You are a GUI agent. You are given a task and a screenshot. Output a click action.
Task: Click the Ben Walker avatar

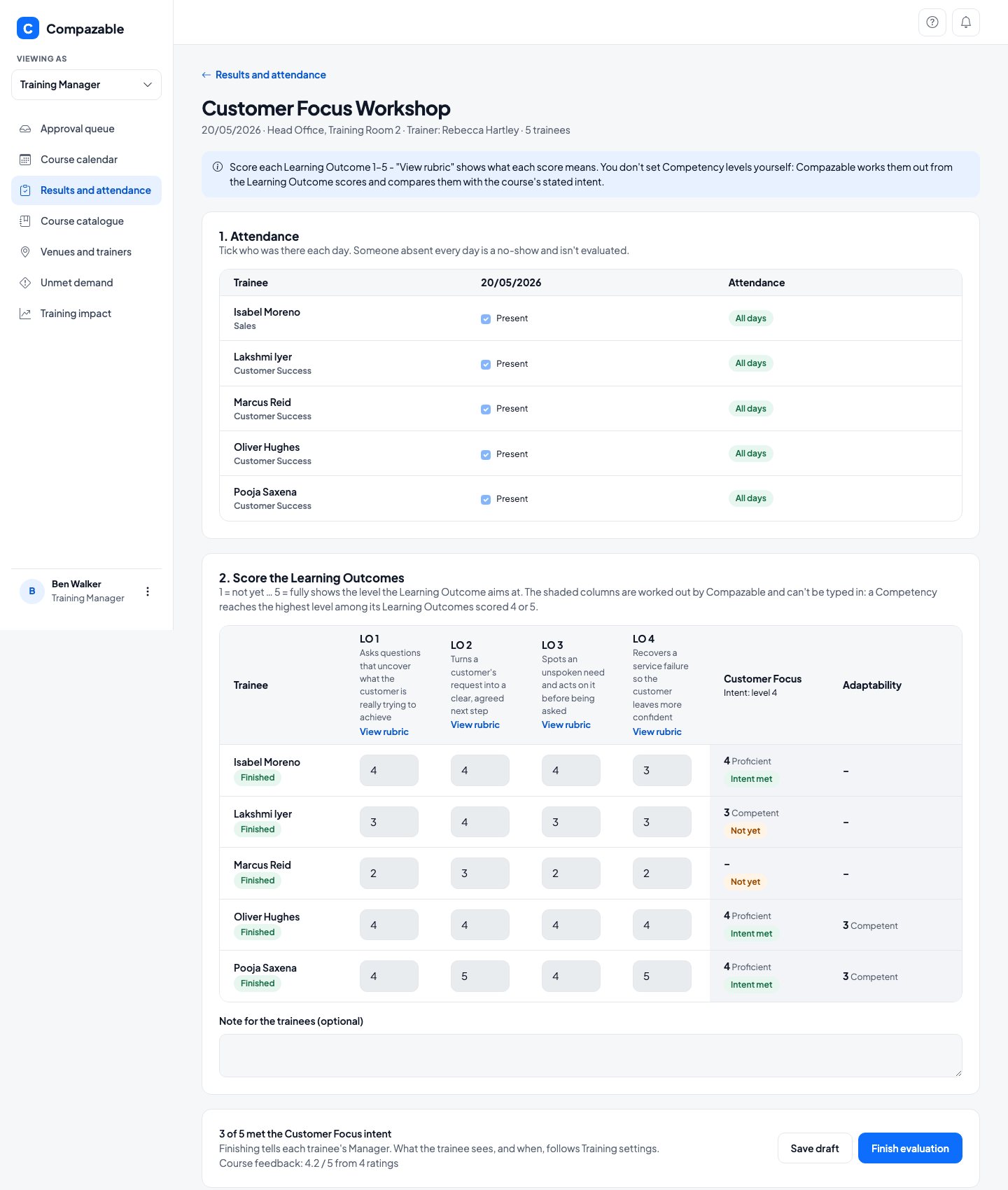coord(32,591)
